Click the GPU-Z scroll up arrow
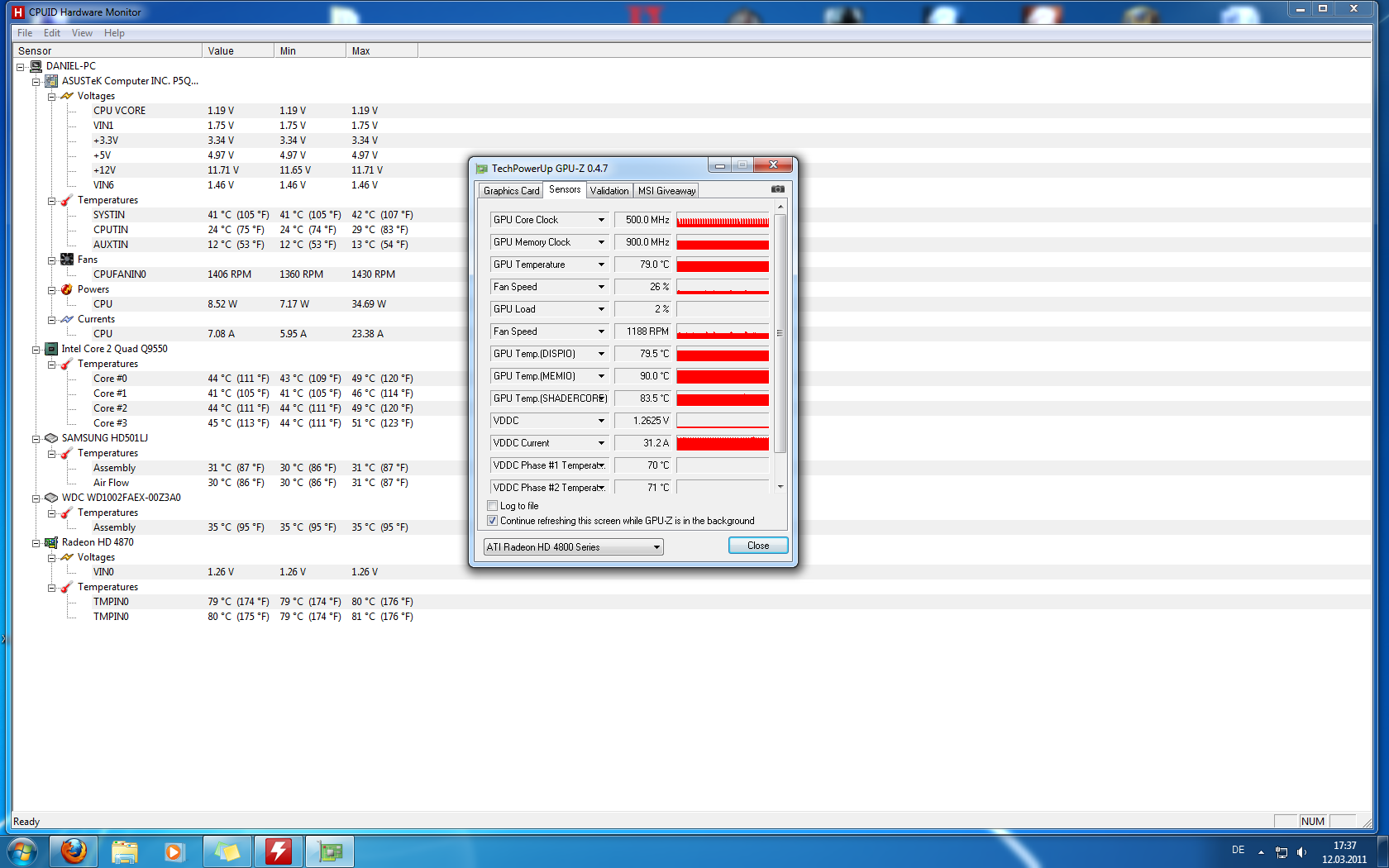 point(780,207)
